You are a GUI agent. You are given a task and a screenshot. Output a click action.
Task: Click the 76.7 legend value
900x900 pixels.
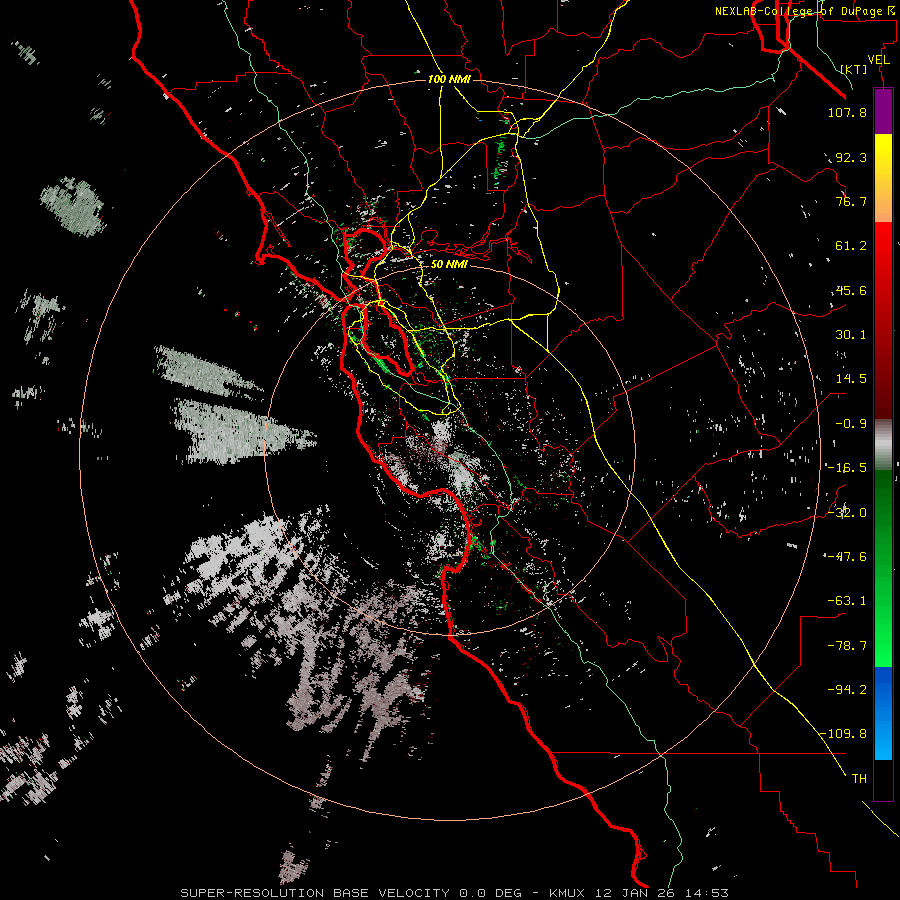tap(851, 201)
